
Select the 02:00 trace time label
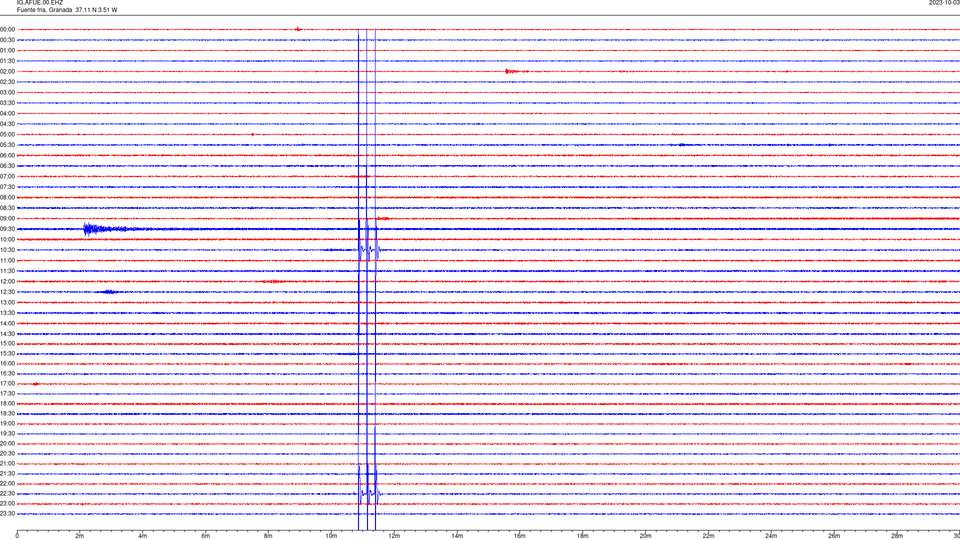7,72
